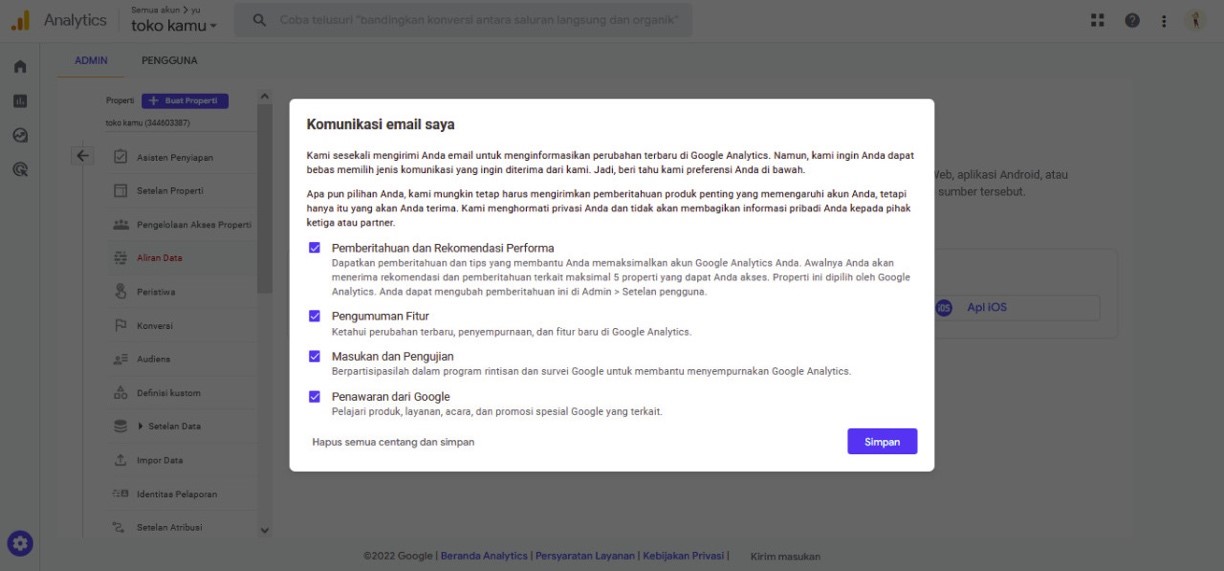Image resolution: width=1224 pixels, height=571 pixels.
Task: Click the search magnifier icon
Action: pos(260,20)
